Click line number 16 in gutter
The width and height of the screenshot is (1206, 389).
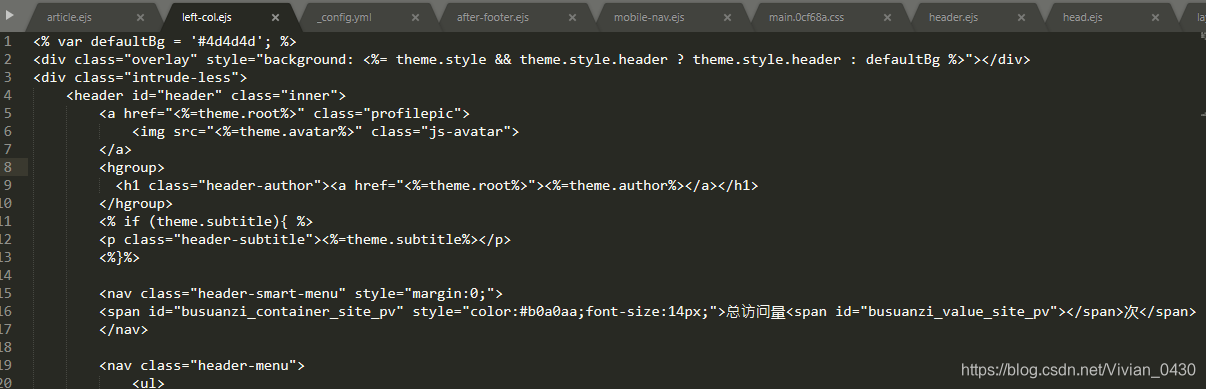(x=7, y=311)
